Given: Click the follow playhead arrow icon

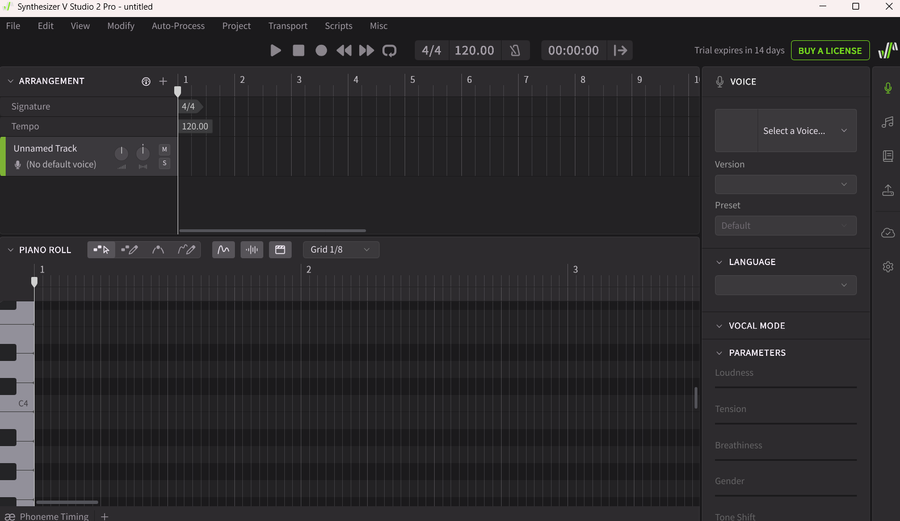Looking at the screenshot, I should click(x=620, y=50).
